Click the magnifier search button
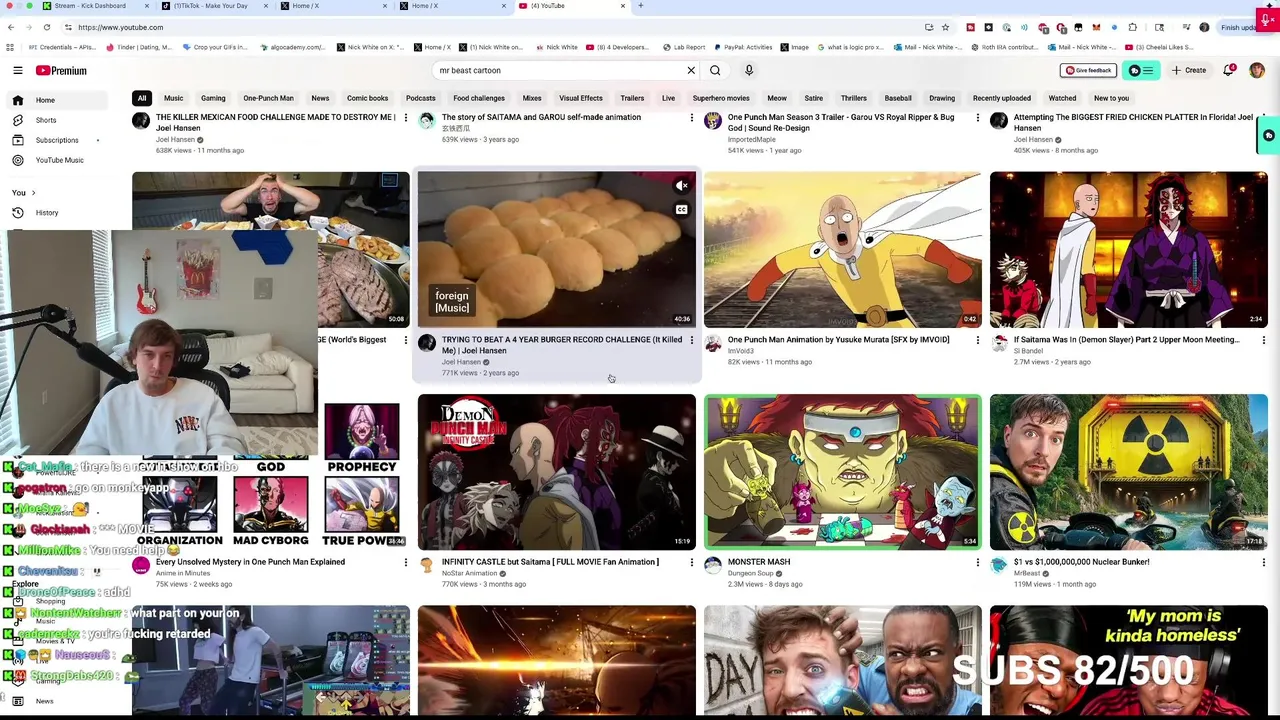1280x720 pixels. (715, 70)
